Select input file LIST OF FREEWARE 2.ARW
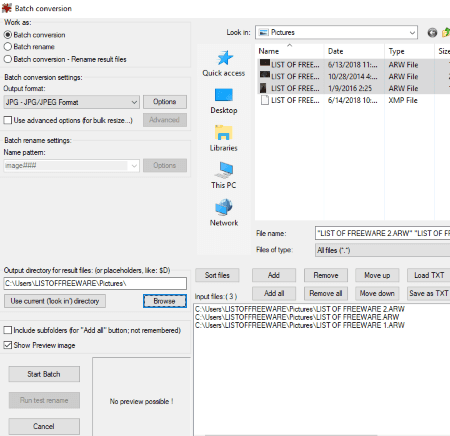Screen dimensions: 450x436 300,309
